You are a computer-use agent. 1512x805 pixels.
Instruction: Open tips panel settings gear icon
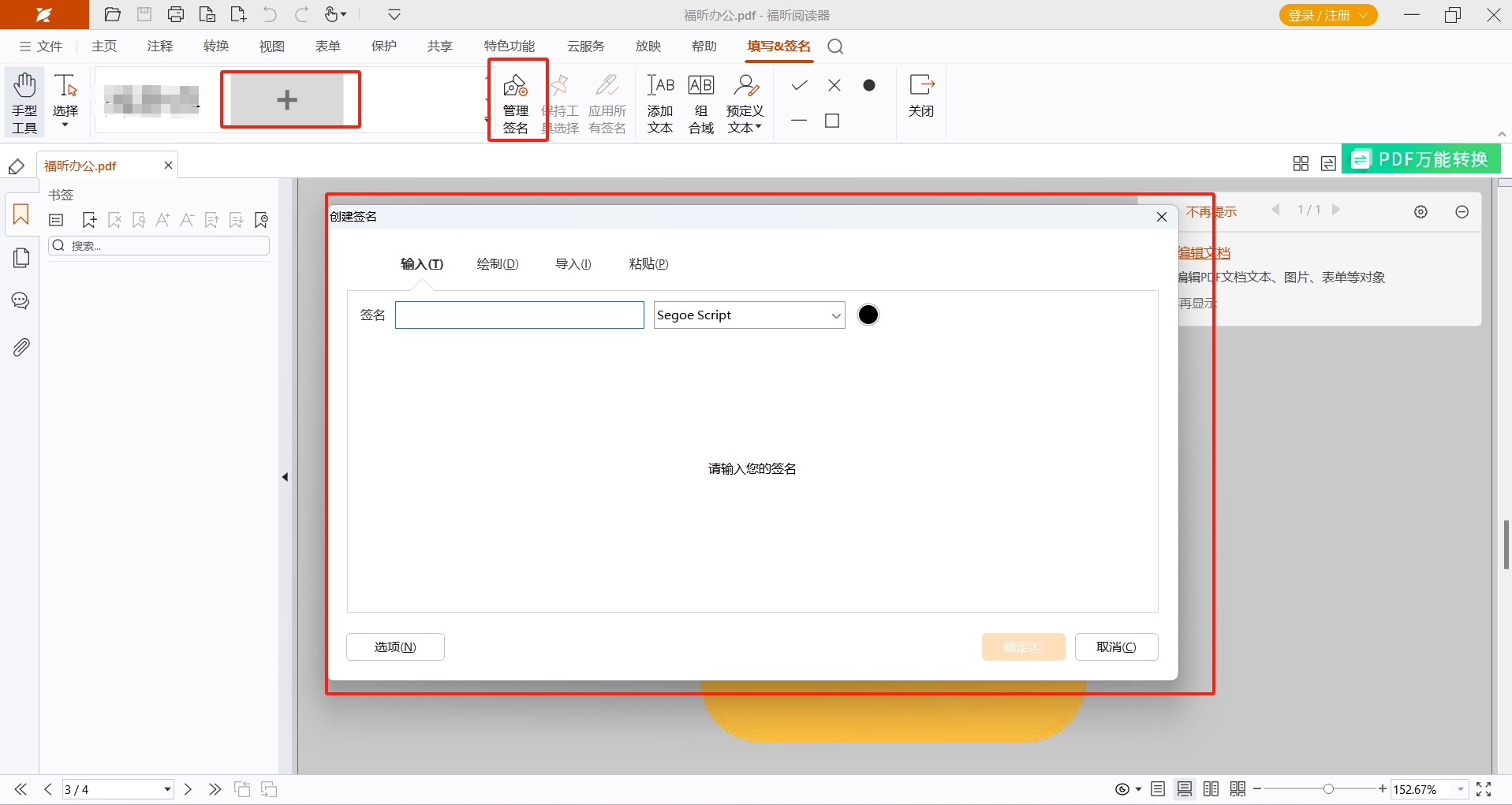pos(1421,212)
